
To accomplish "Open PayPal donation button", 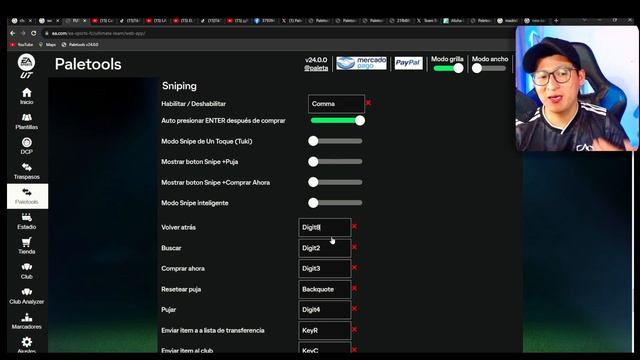I will pos(409,63).
